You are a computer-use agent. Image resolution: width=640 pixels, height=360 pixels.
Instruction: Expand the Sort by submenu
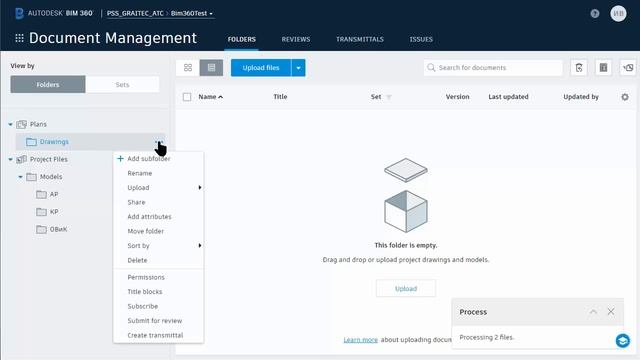[200, 246]
